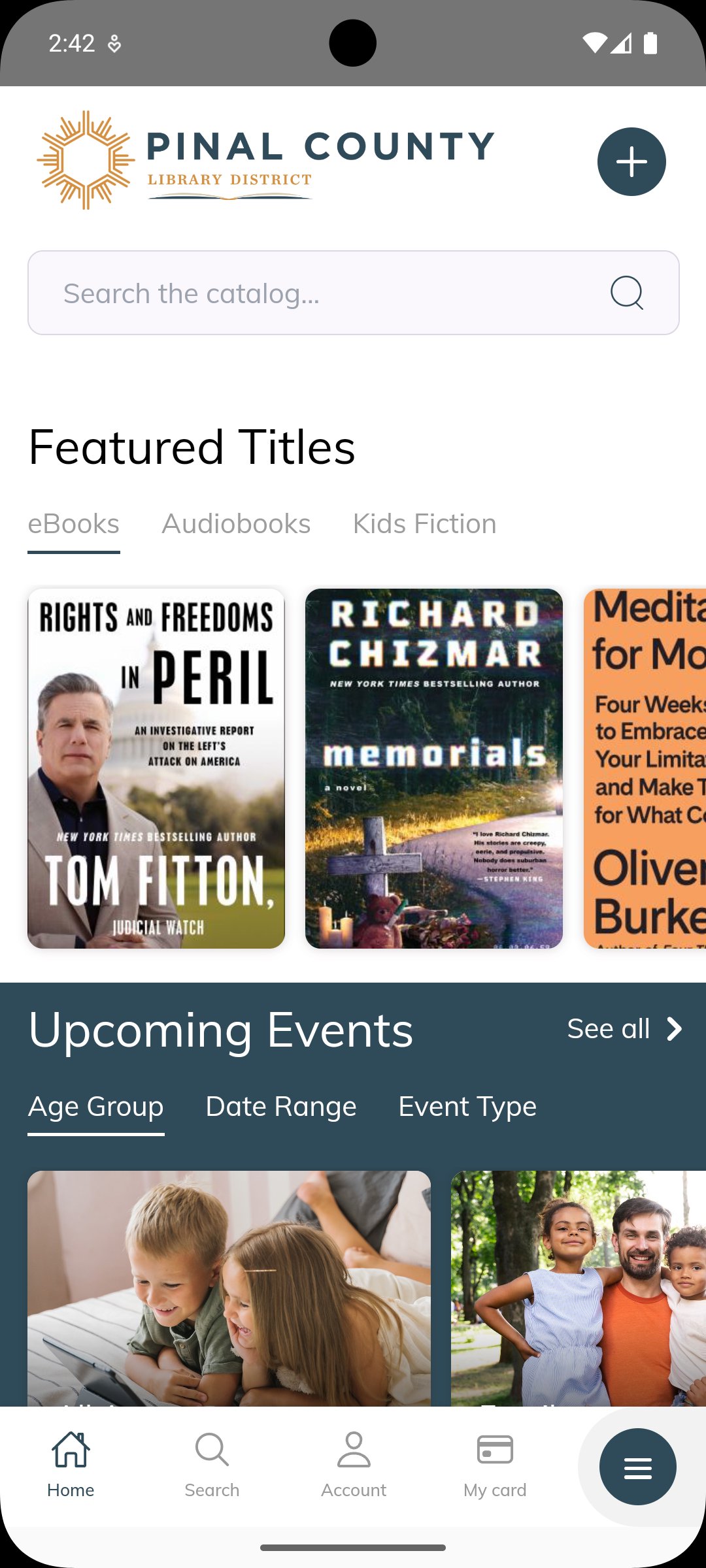Filter events by Event Type
Screen dimensions: 706x1568
(467, 1107)
